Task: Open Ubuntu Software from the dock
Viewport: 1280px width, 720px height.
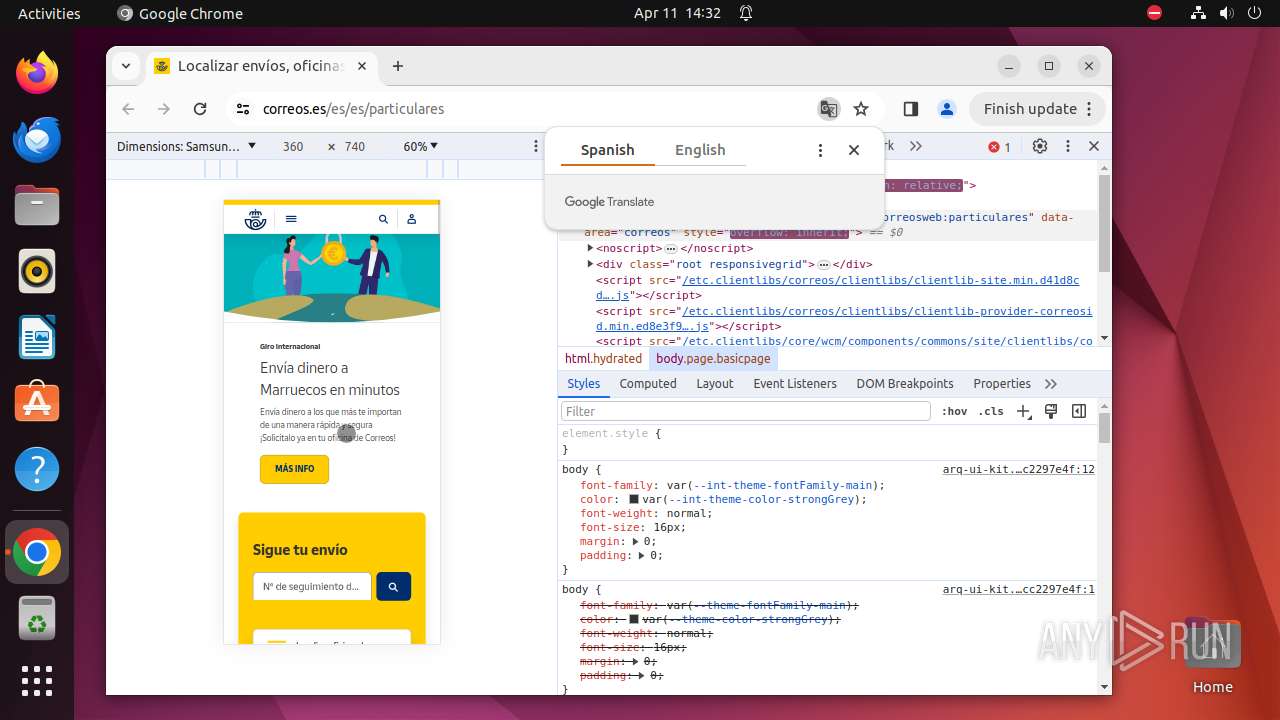Action: 37,403
